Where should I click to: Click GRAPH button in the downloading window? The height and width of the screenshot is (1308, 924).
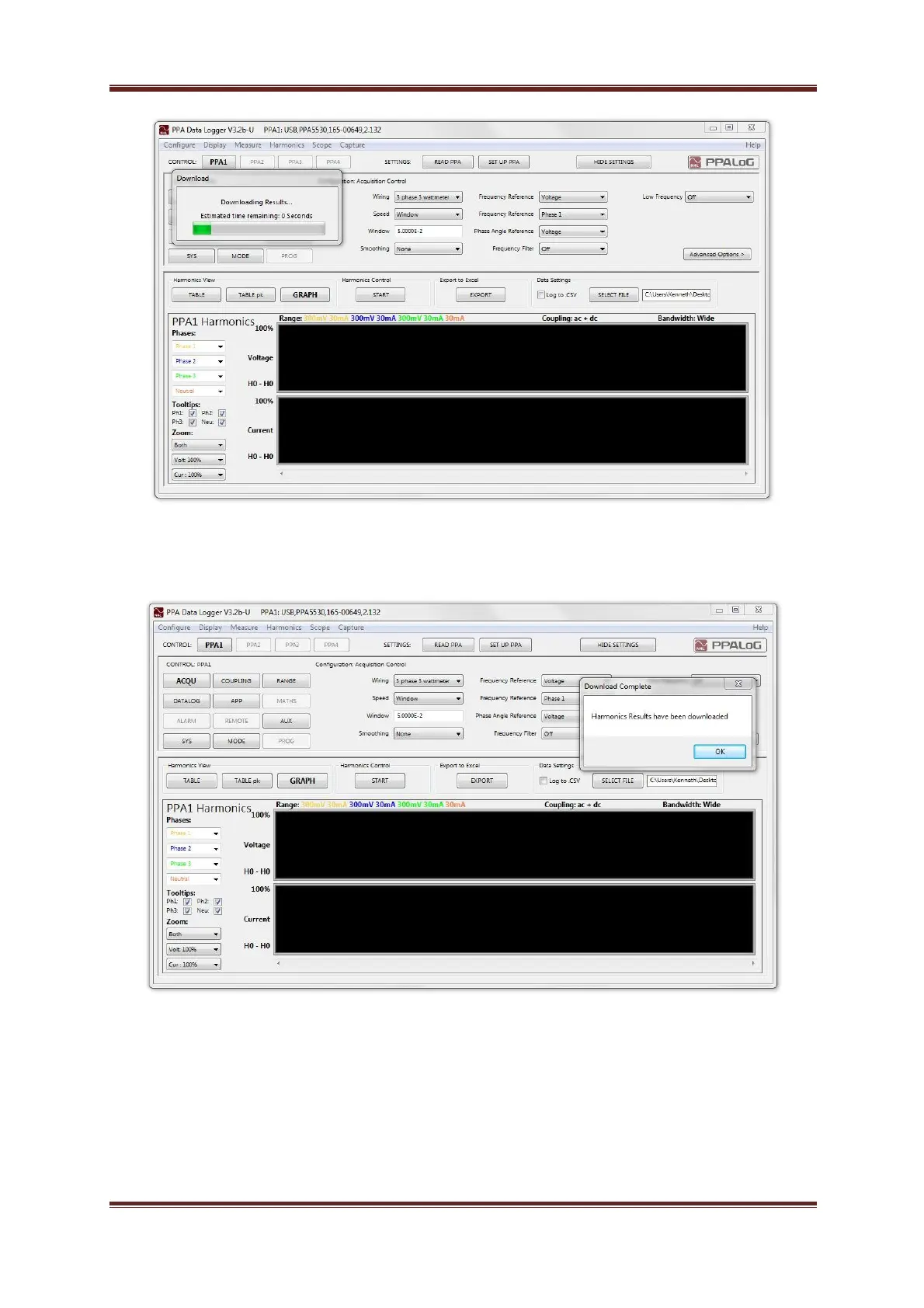click(305, 295)
